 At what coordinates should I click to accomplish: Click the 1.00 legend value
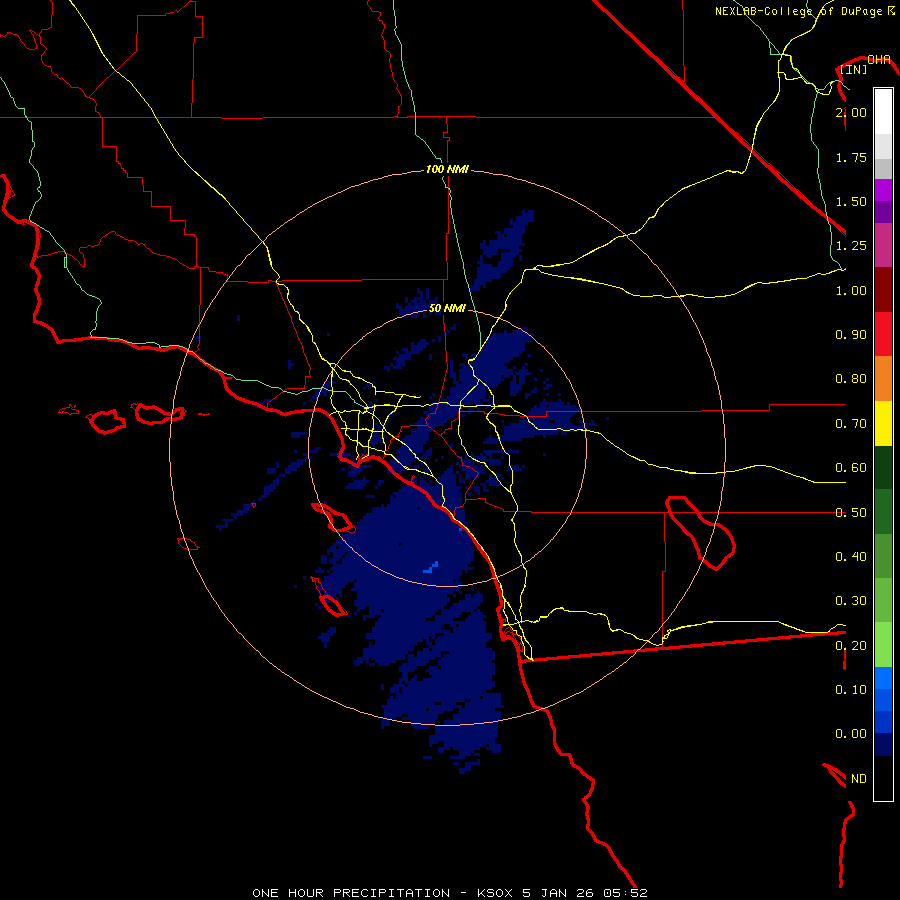click(851, 290)
